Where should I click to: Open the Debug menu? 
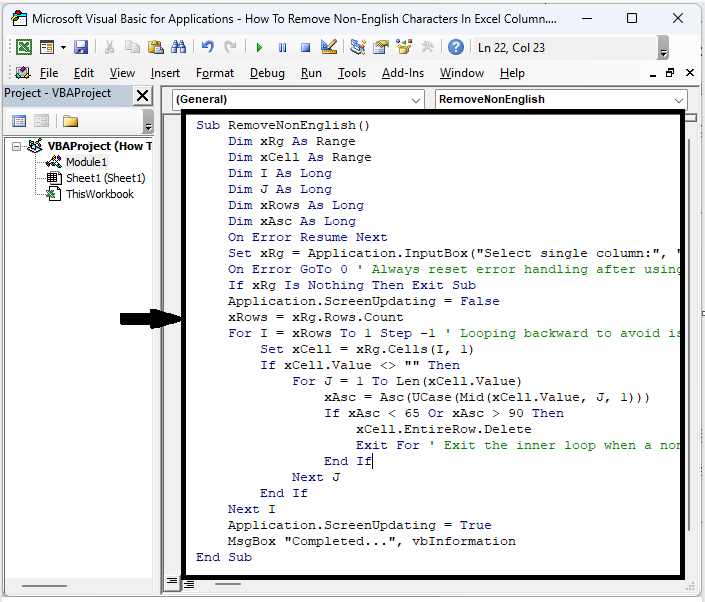[x=267, y=73]
